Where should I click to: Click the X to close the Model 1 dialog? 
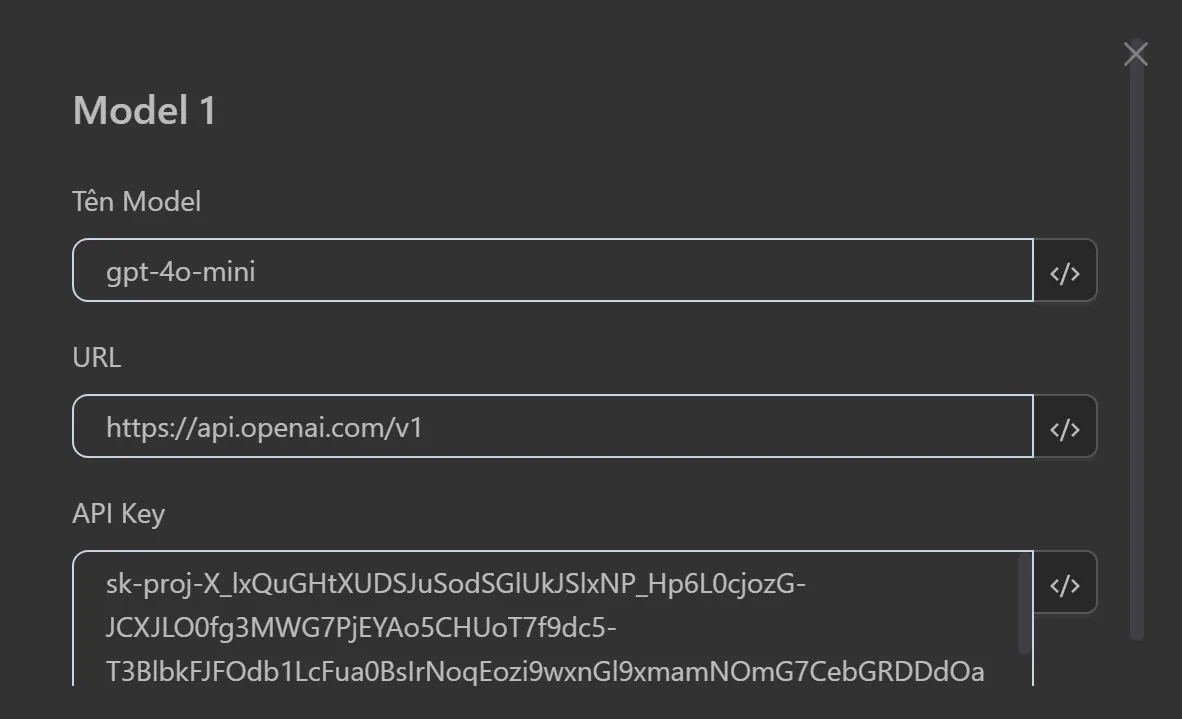click(1135, 53)
